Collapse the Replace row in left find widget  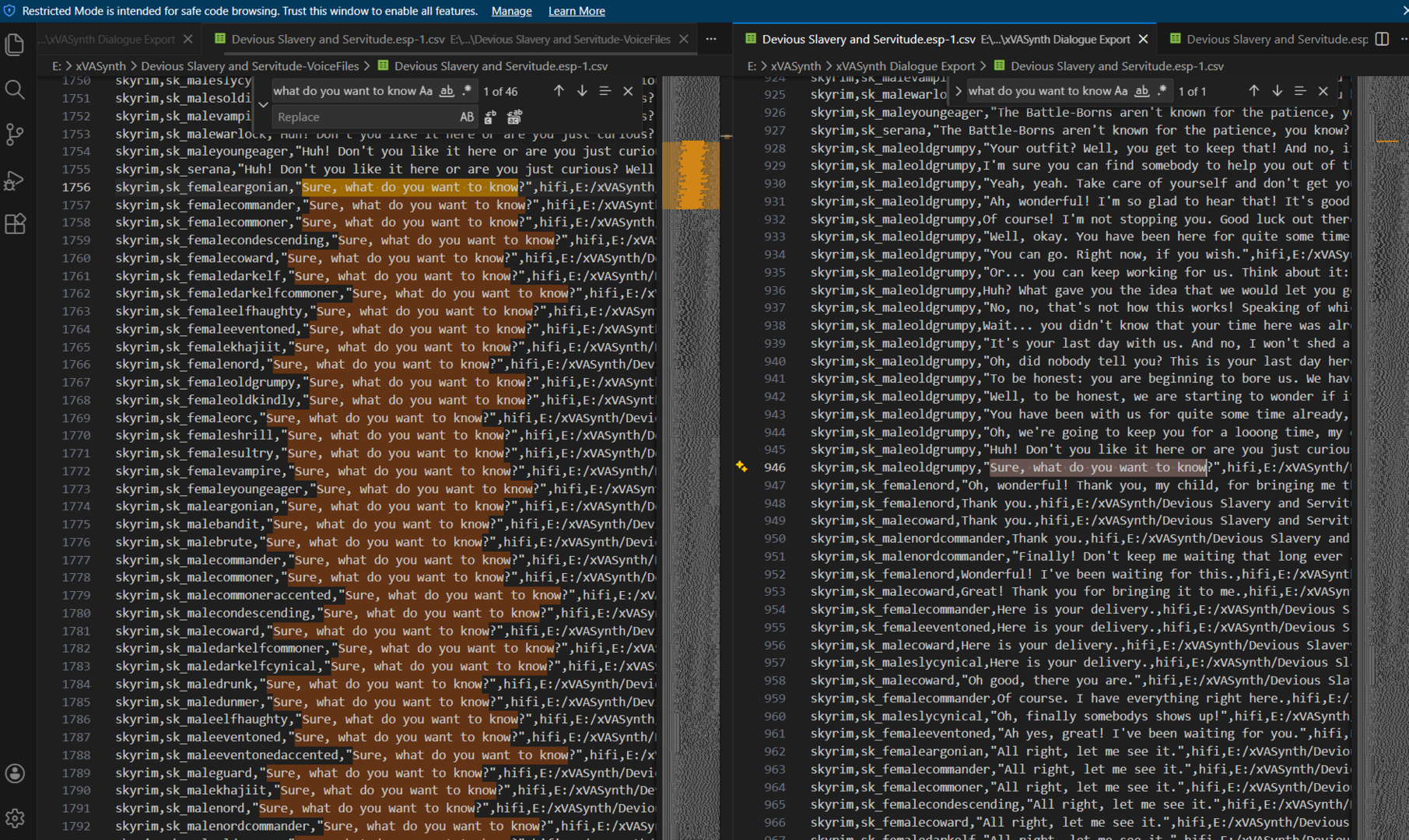click(263, 104)
